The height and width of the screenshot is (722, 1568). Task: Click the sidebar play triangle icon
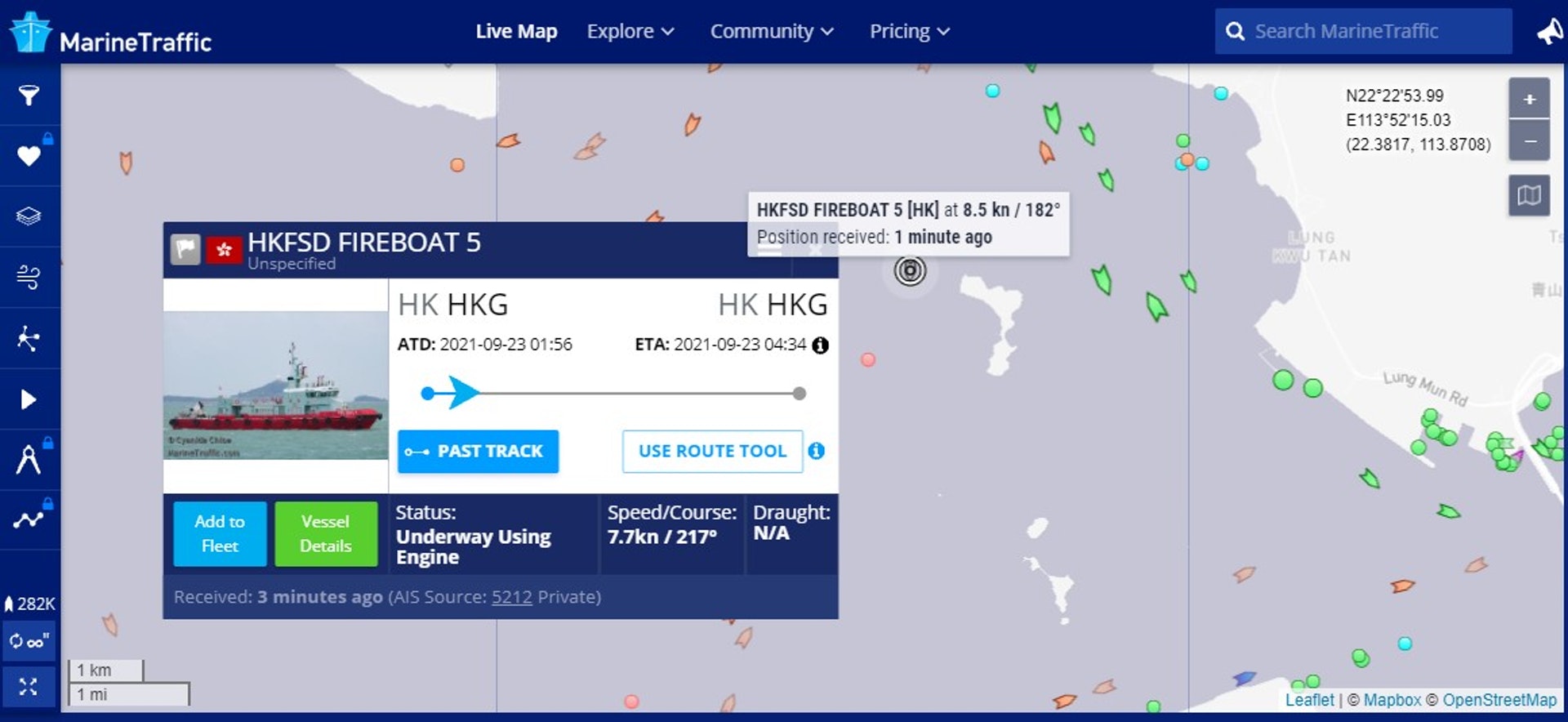point(29,399)
